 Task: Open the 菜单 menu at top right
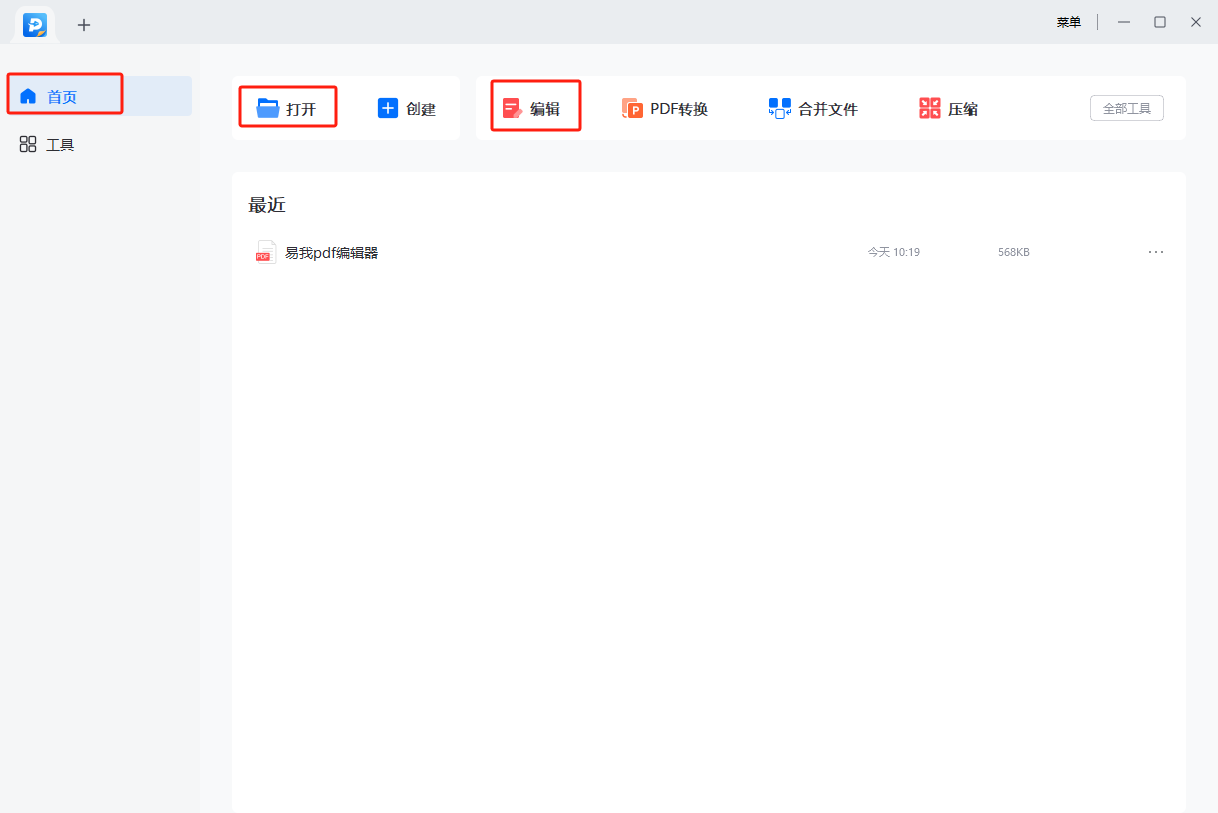click(x=1068, y=21)
